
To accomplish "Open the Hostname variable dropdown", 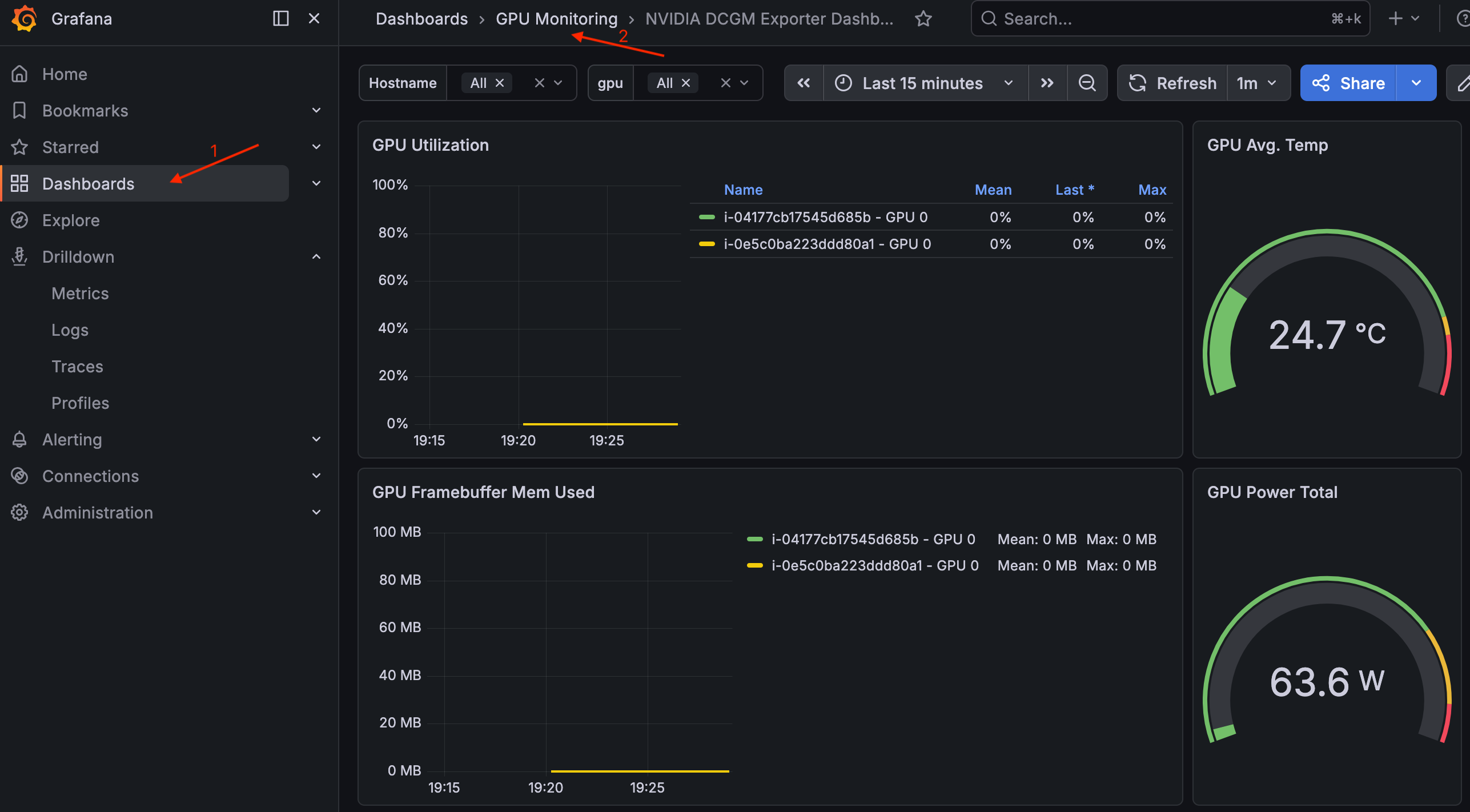I will pyautogui.click(x=559, y=83).
